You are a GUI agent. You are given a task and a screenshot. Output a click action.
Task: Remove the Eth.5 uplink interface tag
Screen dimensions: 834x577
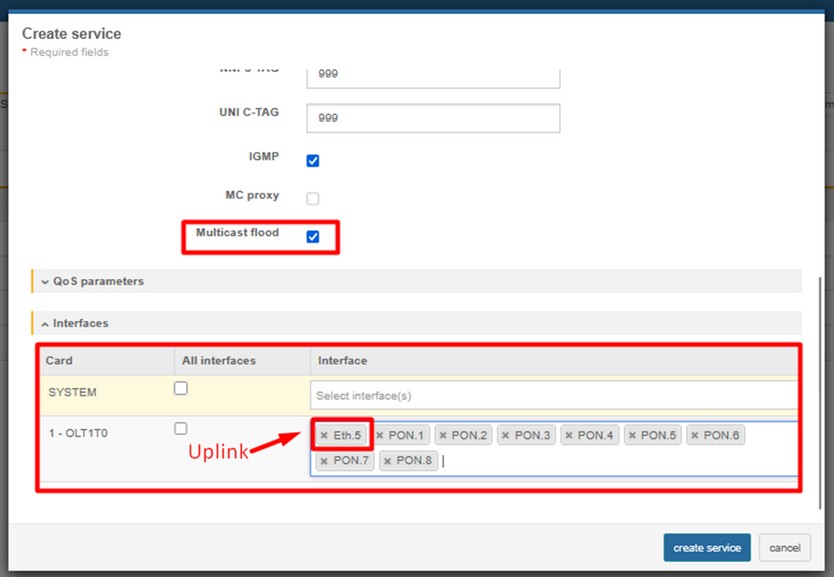tap(324, 436)
